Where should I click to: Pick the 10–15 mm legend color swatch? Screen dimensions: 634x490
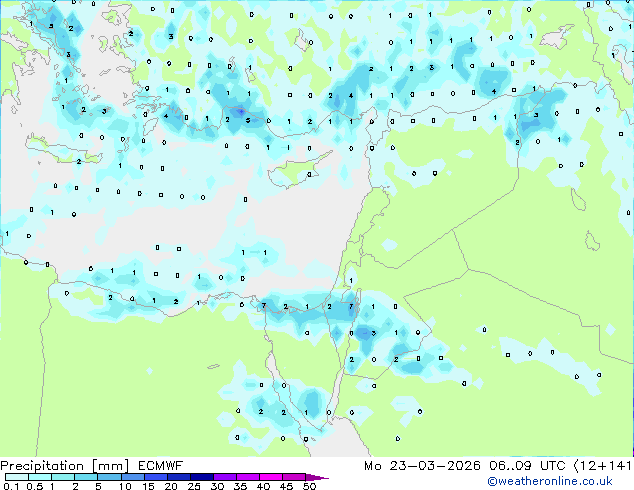click(133, 477)
